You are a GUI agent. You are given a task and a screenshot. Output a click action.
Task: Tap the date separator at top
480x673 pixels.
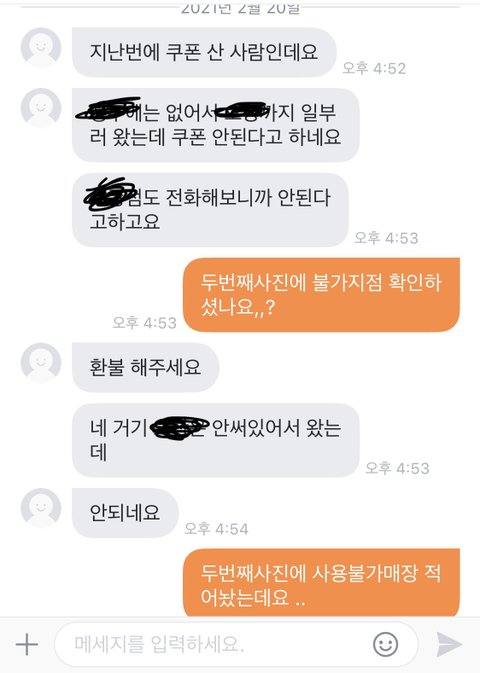coord(240,8)
